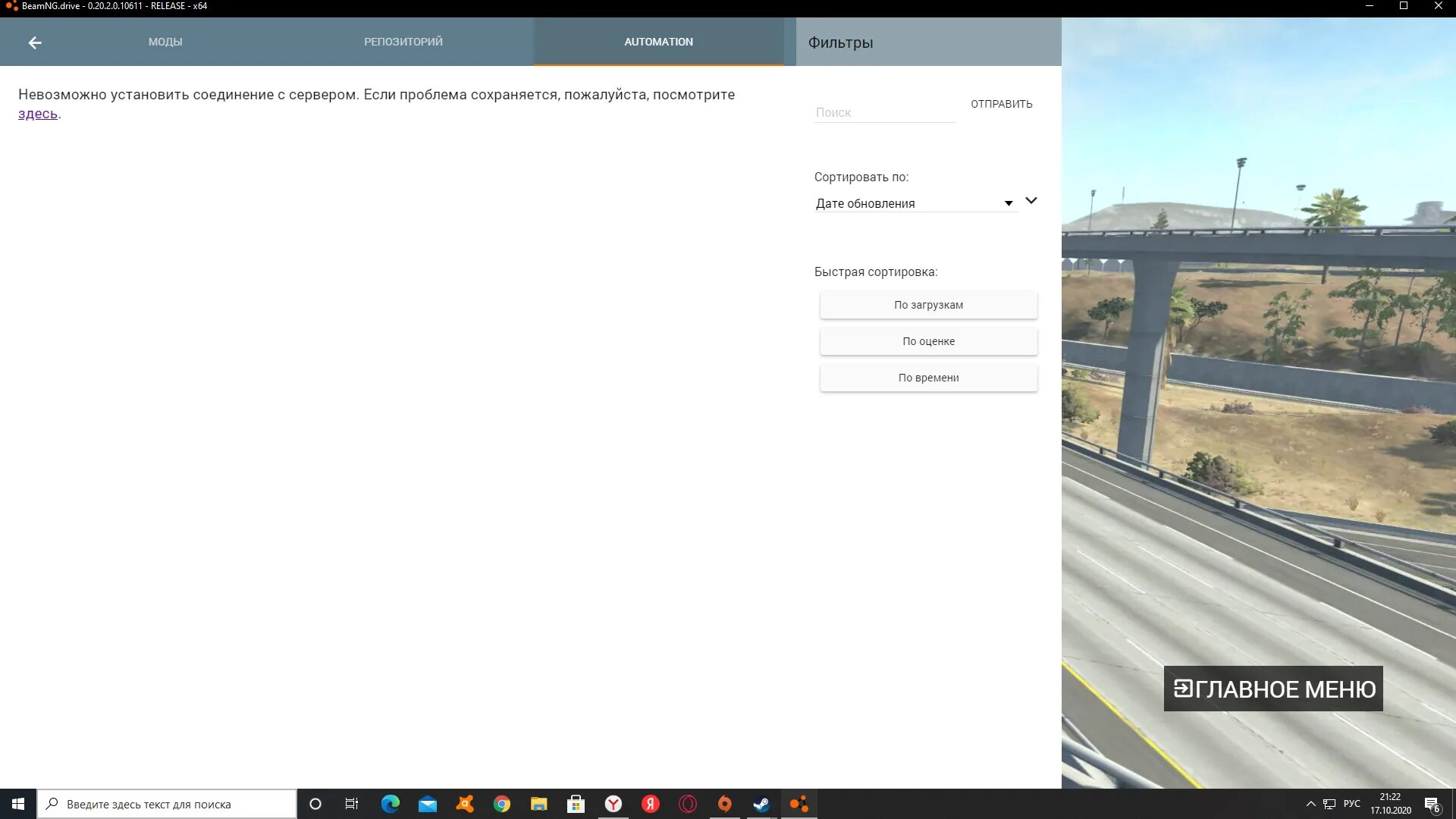This screenshot has width=1456, height=819.
Task: Open the Origin icon on taskbar
Action: coord(724,804)
